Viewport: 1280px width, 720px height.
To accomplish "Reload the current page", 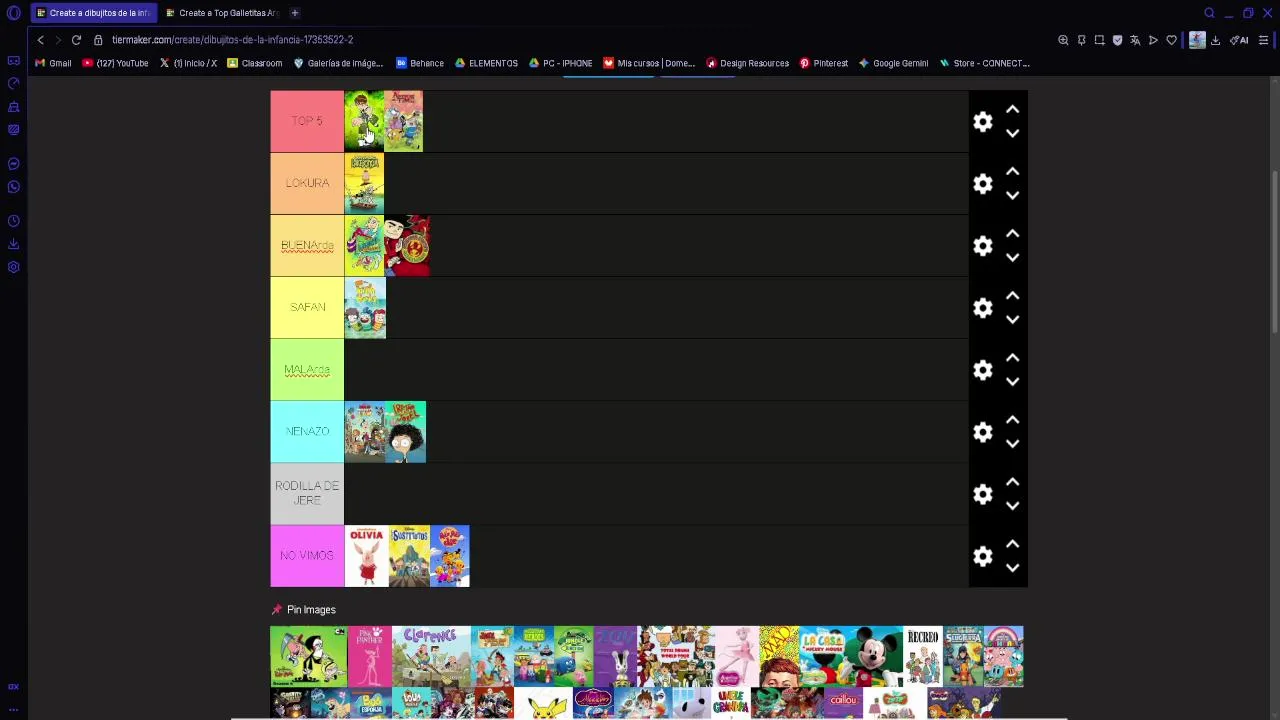I will coord(76,40).
